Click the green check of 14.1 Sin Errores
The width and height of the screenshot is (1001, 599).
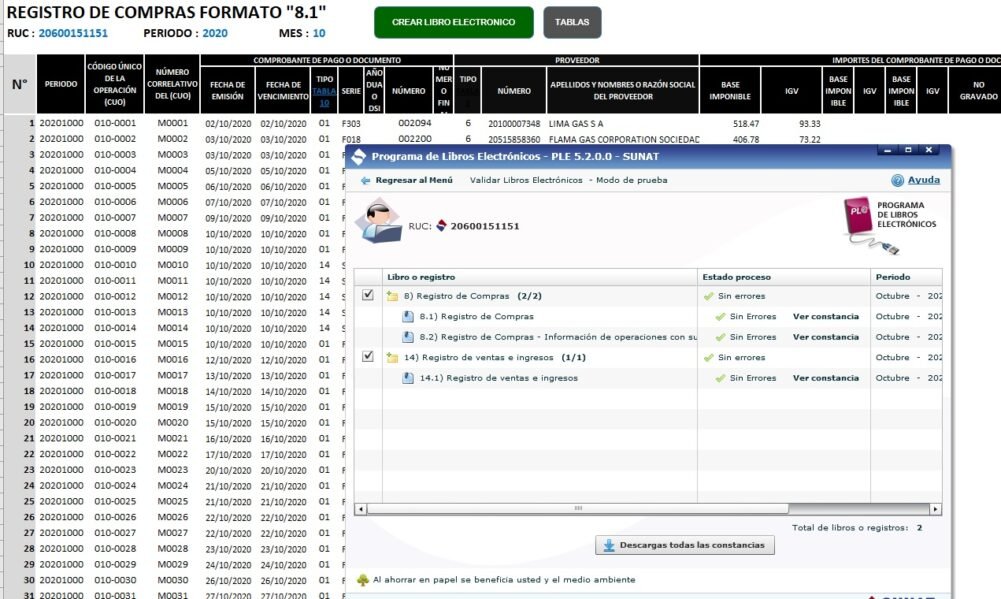click(721, 378)
